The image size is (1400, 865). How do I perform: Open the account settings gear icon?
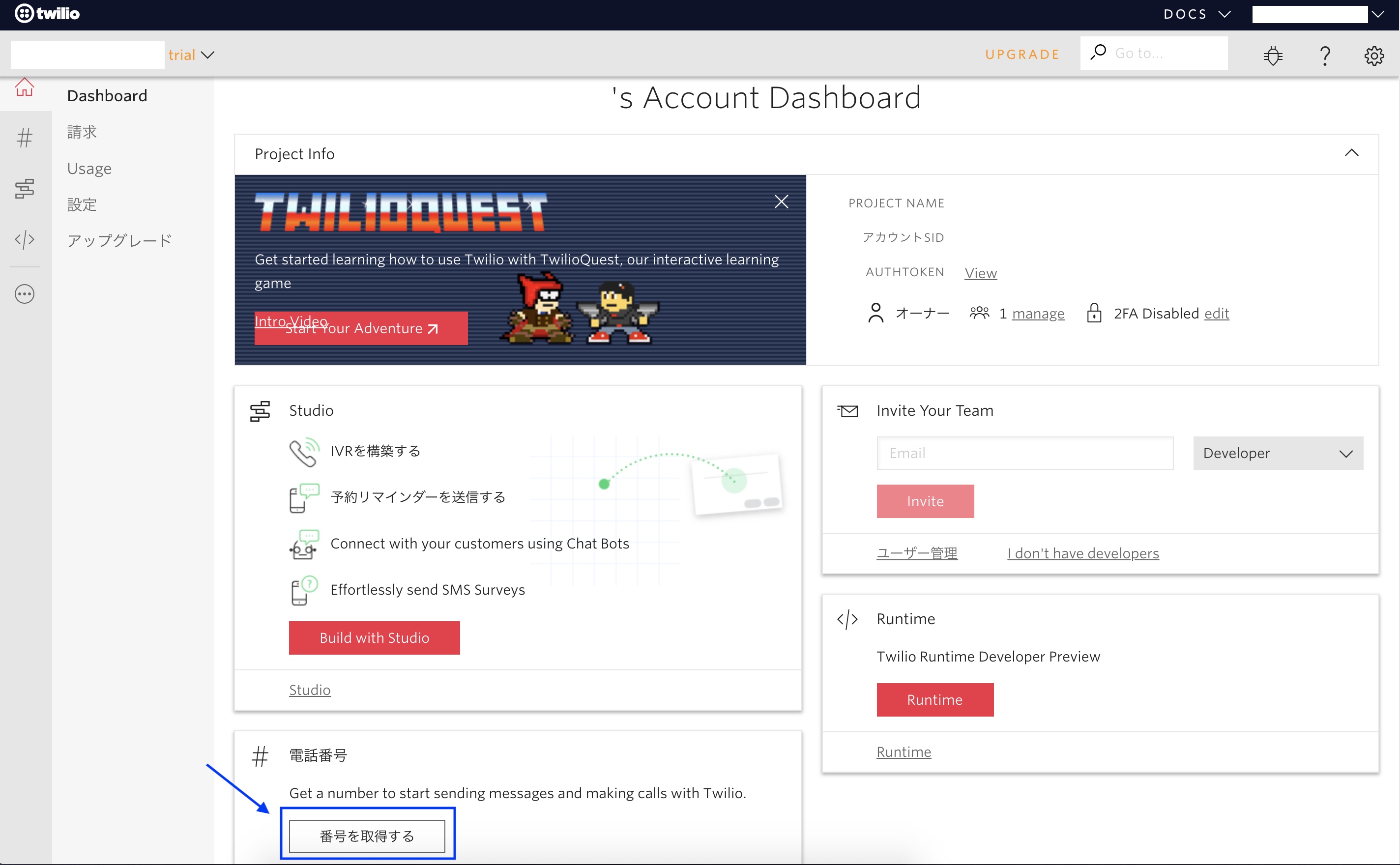point(1373,55)
